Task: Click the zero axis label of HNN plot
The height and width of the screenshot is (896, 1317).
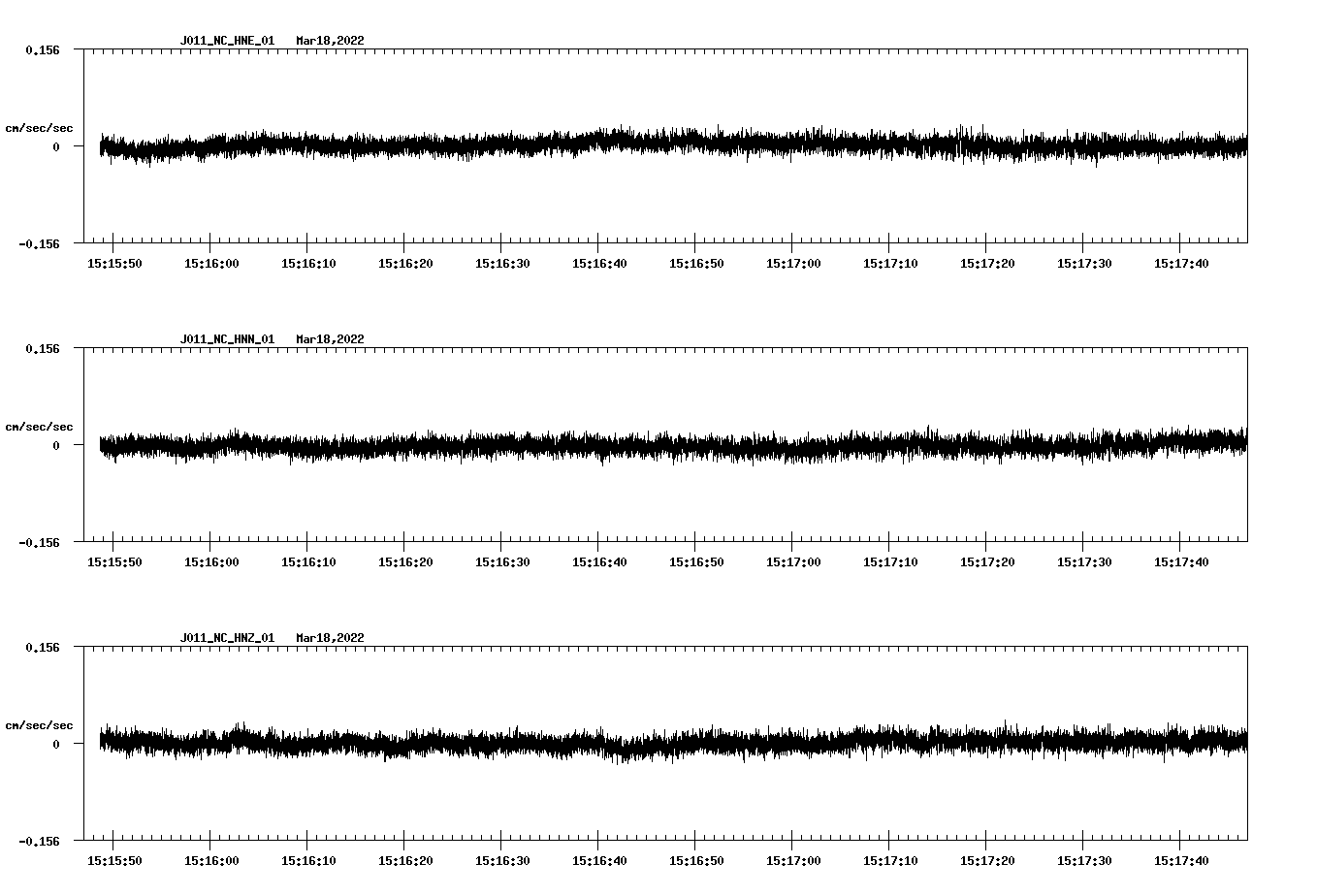Action: click(x=56, y=445)
